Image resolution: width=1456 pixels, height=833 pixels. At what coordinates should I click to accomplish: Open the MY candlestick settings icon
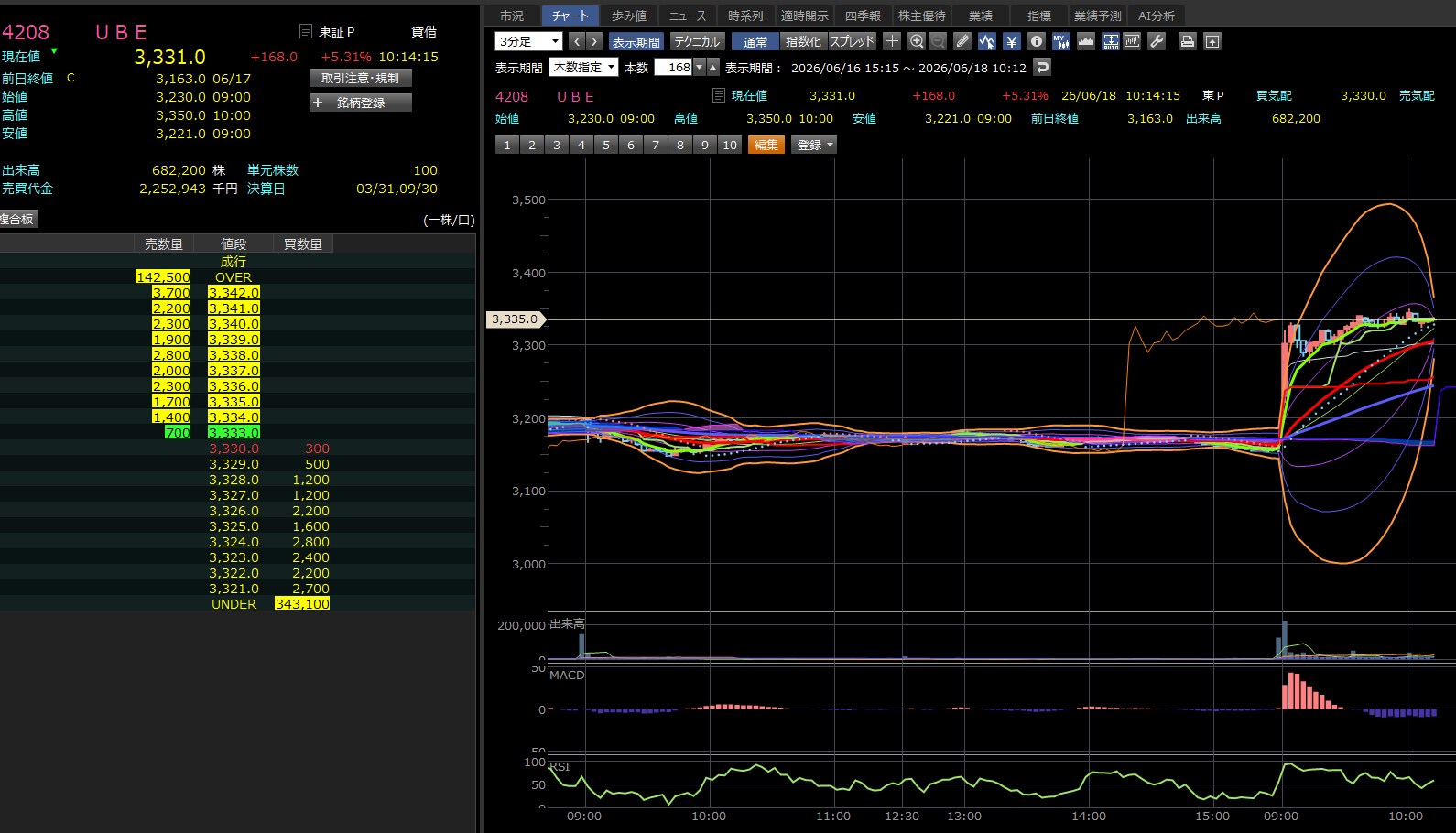pyautogui.click(x=1061, y=41)
